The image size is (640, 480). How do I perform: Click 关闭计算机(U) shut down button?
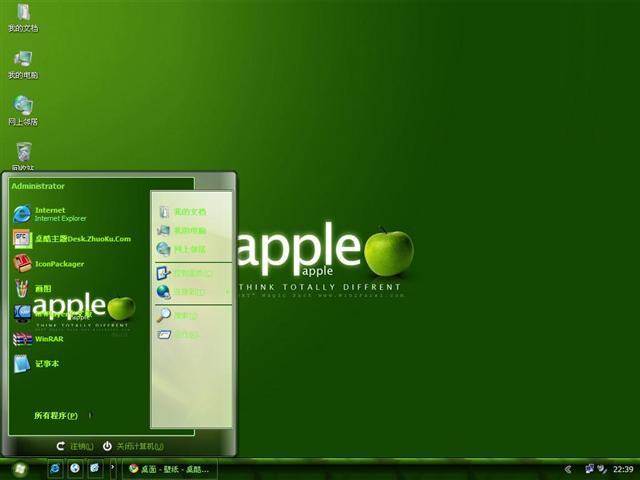[x=133, y=446]
